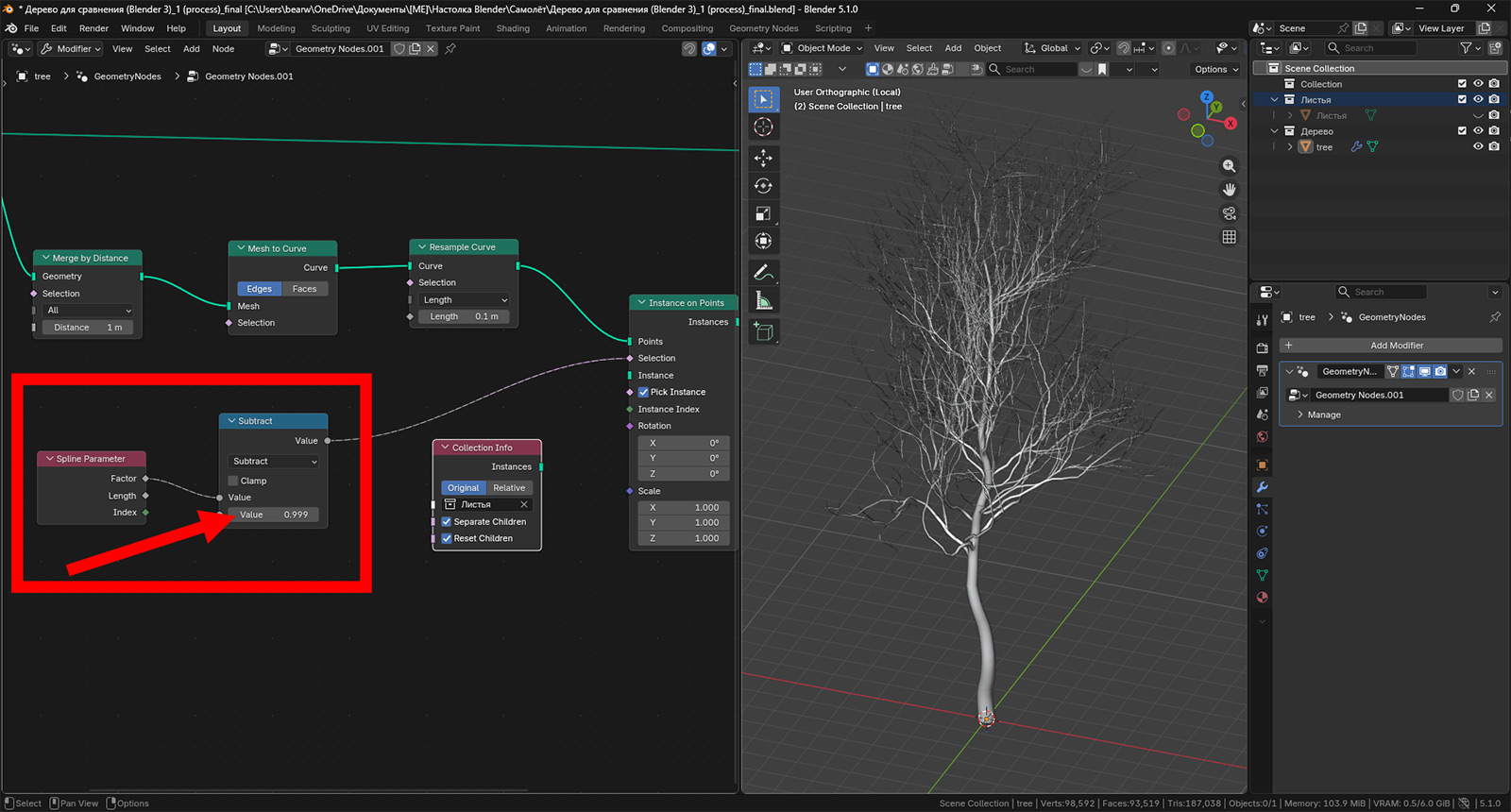Select the Move tool in viewport toolbar
This screenshot has width=1511, height=812.
pyautogui.click(x=763, y=158)
